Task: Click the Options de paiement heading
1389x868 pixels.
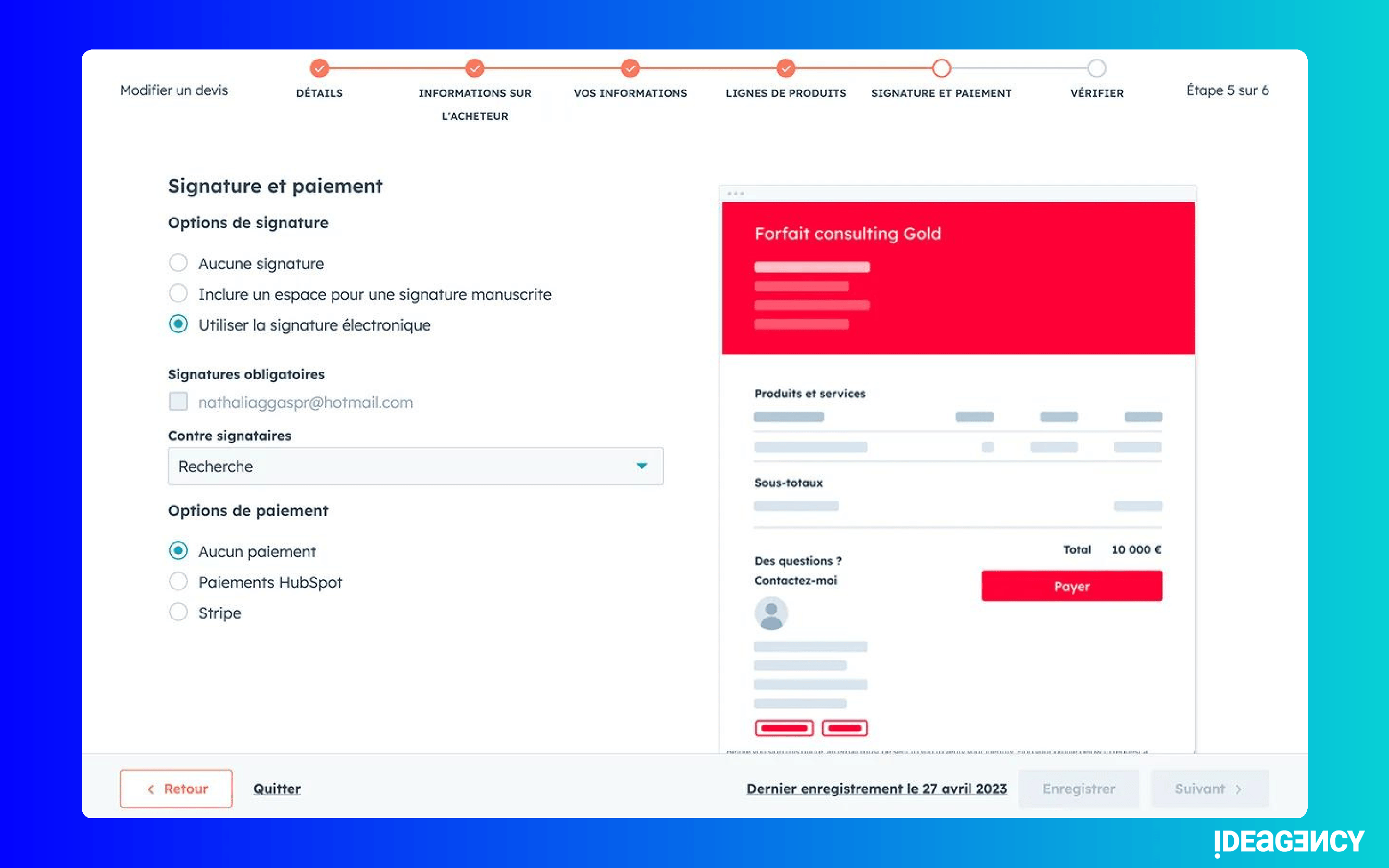Action: pyautogui.click(x=248, y=510)
